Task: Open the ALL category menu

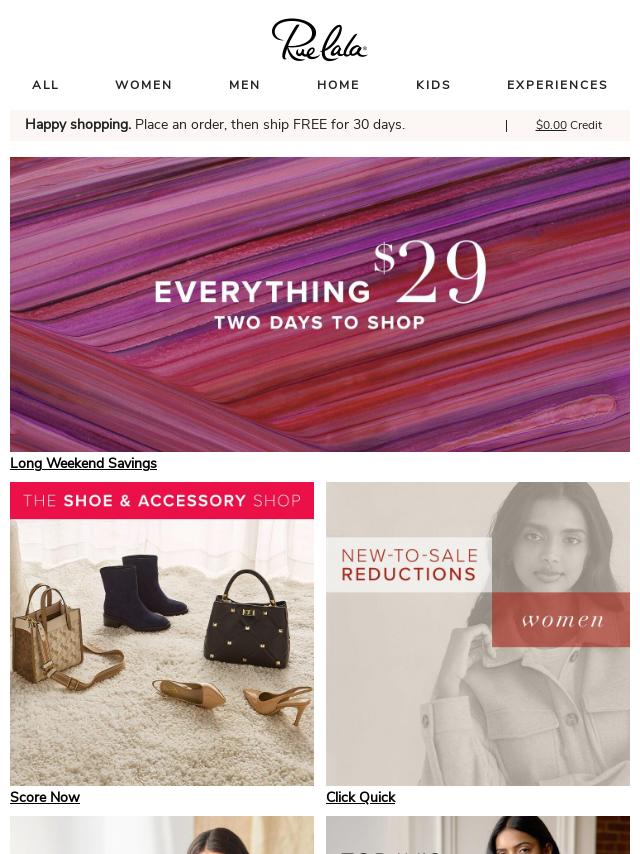Action: click(45, 85)
